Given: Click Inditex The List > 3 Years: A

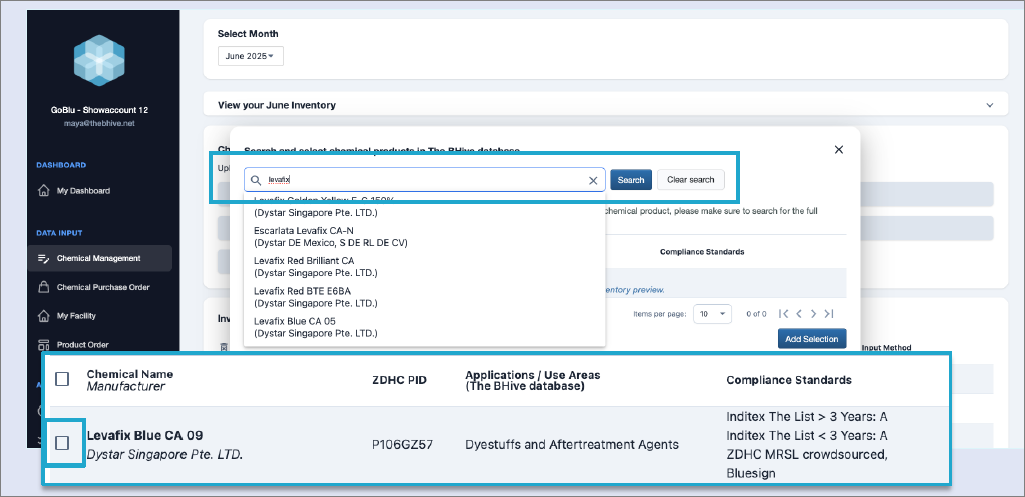Looking at the screenshot, I should click(807, 417).
